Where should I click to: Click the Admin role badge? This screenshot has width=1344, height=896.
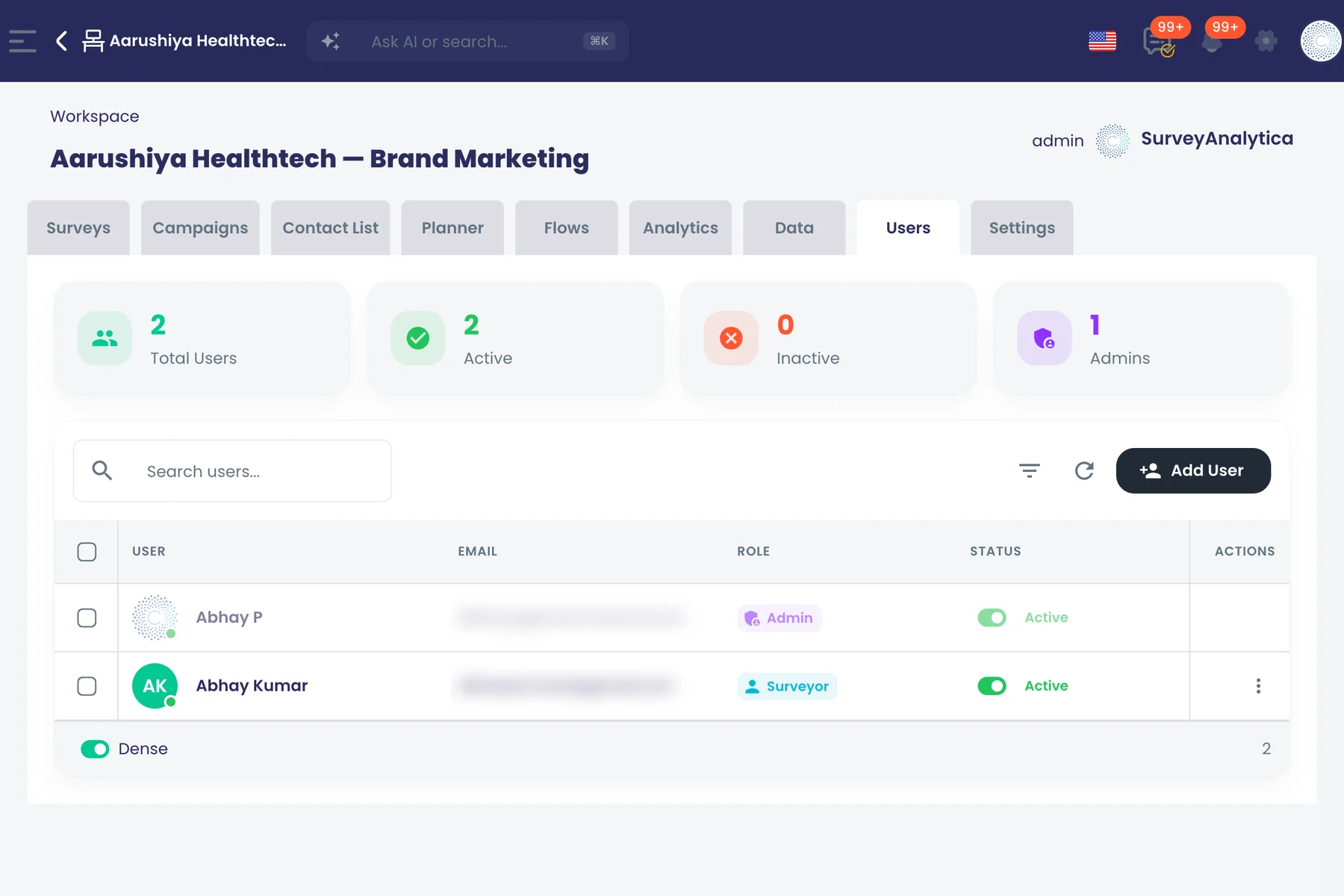[780, 618]
